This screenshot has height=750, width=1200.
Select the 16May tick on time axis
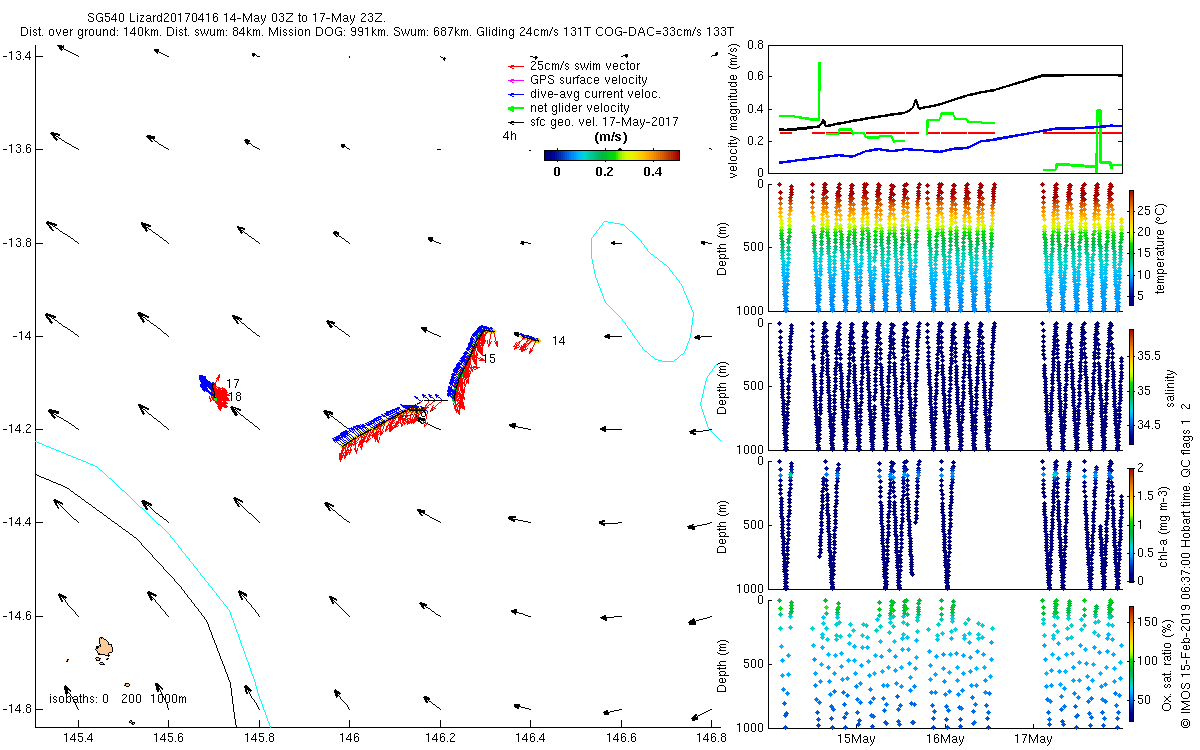[x=945, y=739]
